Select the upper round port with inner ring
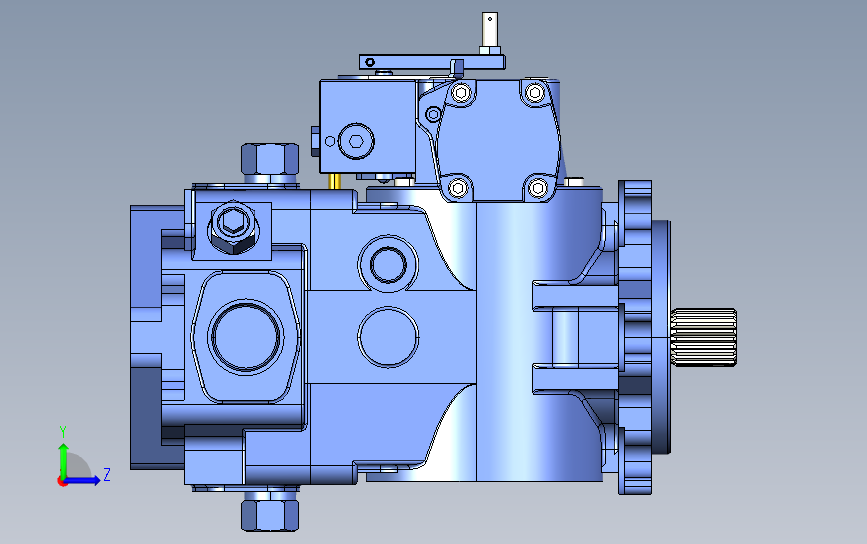The width and height of the screenshot is (867, 544). tap(388, 264)
